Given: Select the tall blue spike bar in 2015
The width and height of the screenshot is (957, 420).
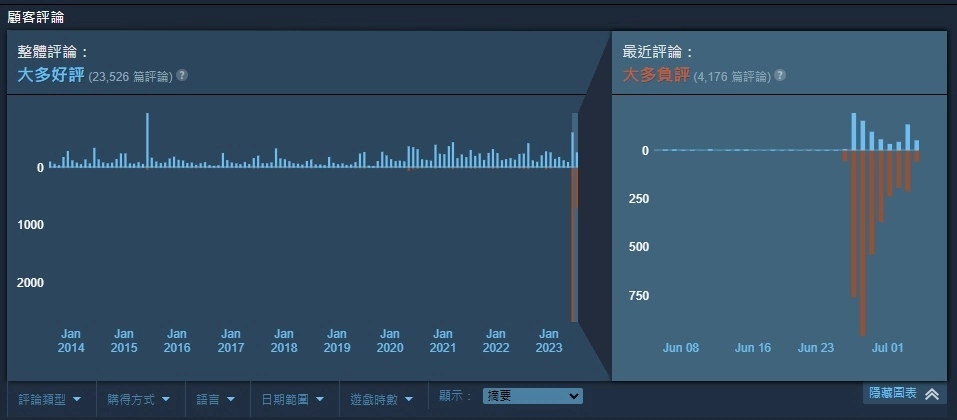Looking at the screenshot, I should coord(147,140).
